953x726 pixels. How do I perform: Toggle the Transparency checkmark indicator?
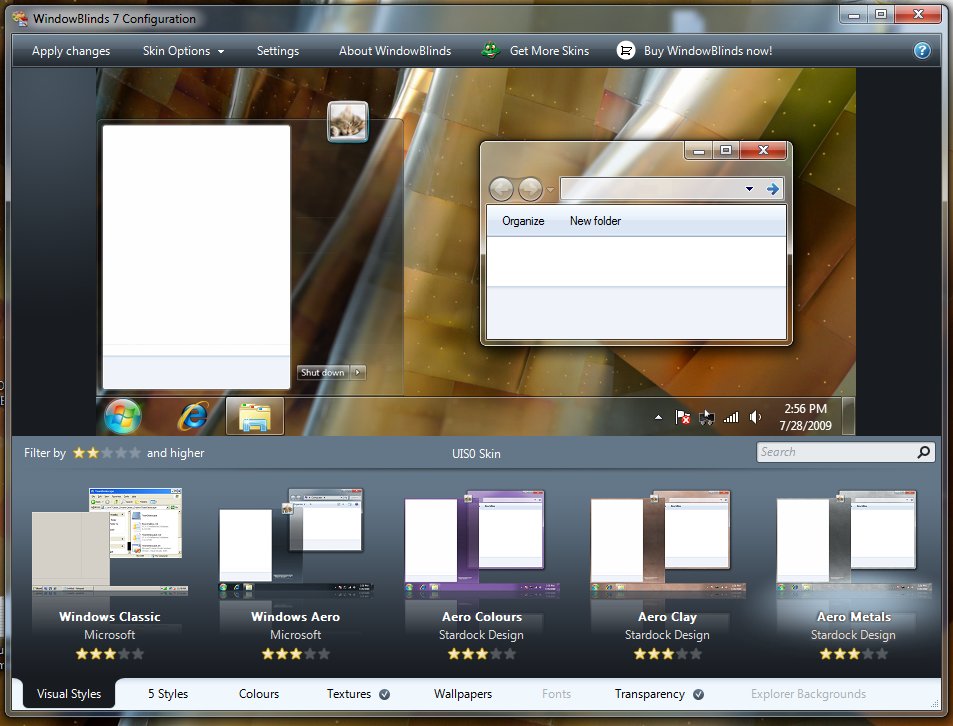click(698, 694)
